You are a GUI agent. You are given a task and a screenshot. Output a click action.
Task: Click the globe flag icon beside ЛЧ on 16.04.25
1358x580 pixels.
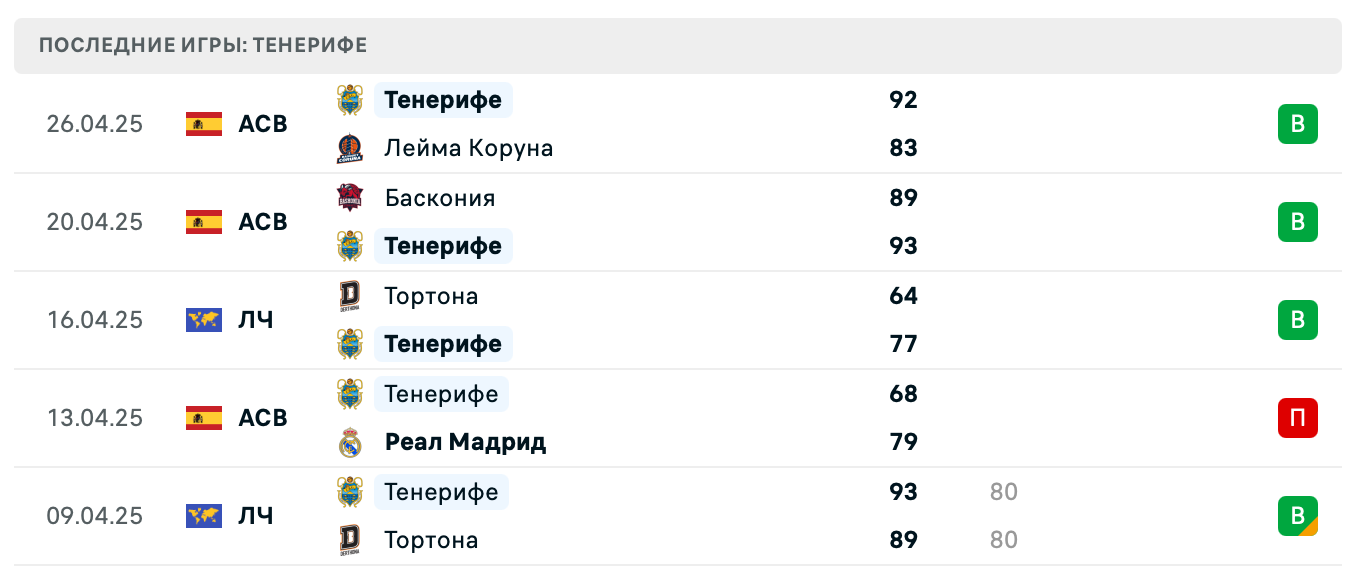[x=202, y=320]
